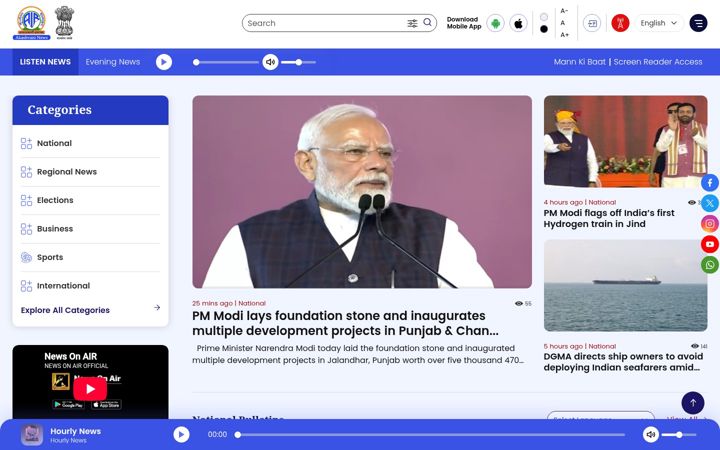The width and height of the screenshot is (720, 450).
Task: Click the red radio tower icon
Action: [x=620, y=23]
